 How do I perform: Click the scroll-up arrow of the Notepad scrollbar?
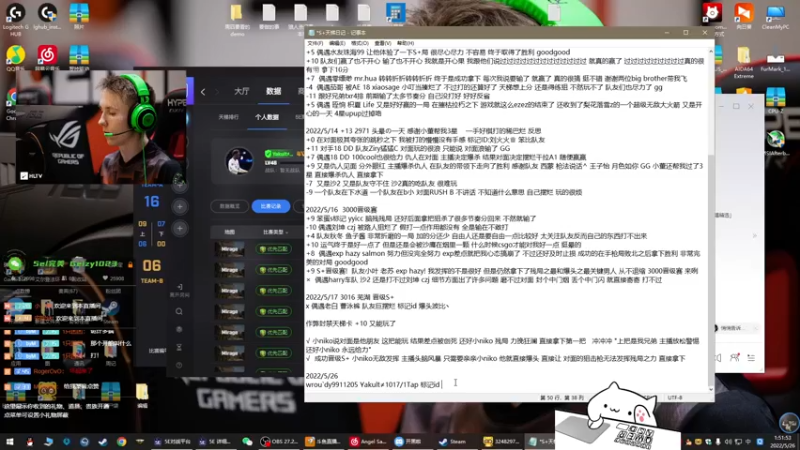click(711, 52)
